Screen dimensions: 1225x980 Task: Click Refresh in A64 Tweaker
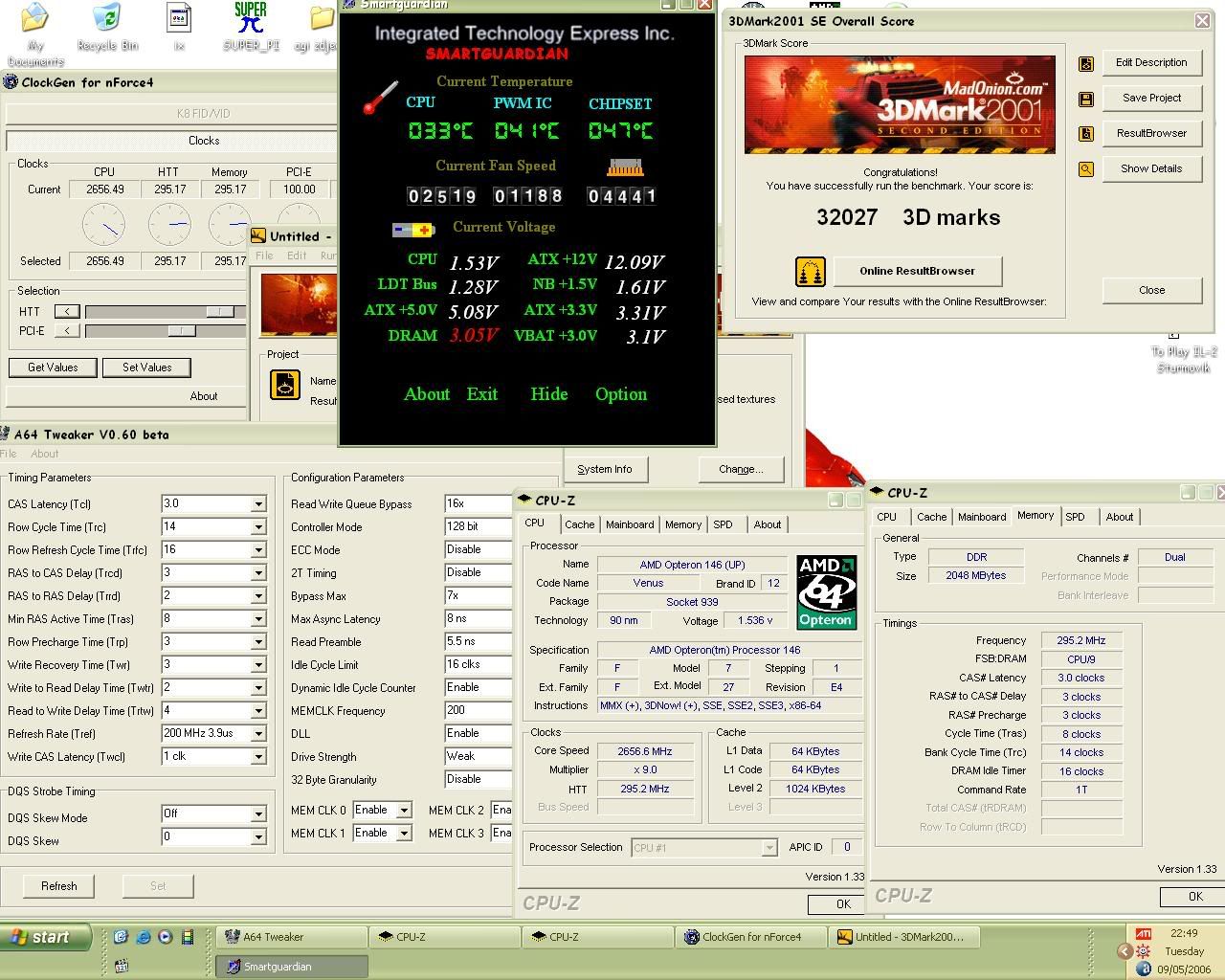point(58,886)
